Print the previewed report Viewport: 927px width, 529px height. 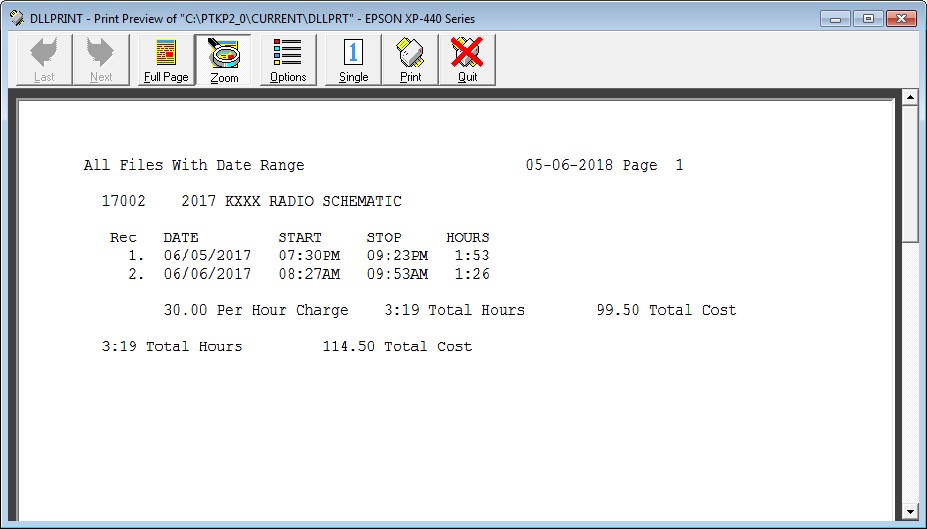pos(410,60)
